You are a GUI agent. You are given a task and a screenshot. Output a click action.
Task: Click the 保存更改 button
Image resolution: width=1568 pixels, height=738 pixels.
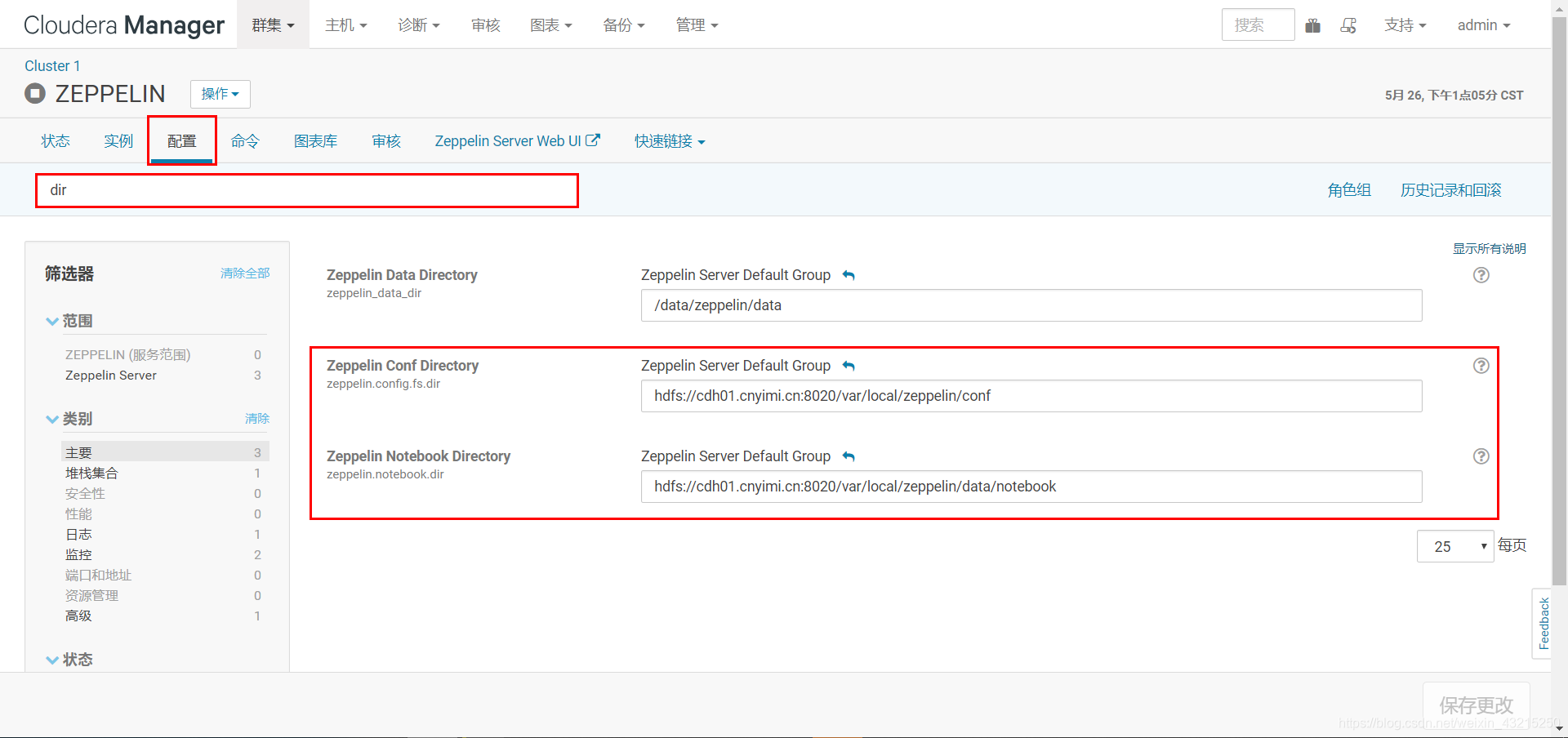(1477, 705)
